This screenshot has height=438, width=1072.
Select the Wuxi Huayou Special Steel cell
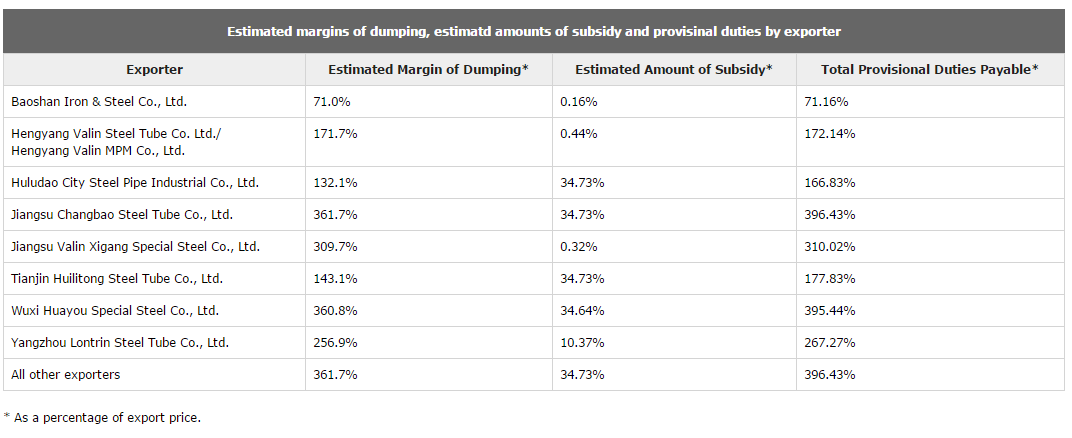[115, 311]
